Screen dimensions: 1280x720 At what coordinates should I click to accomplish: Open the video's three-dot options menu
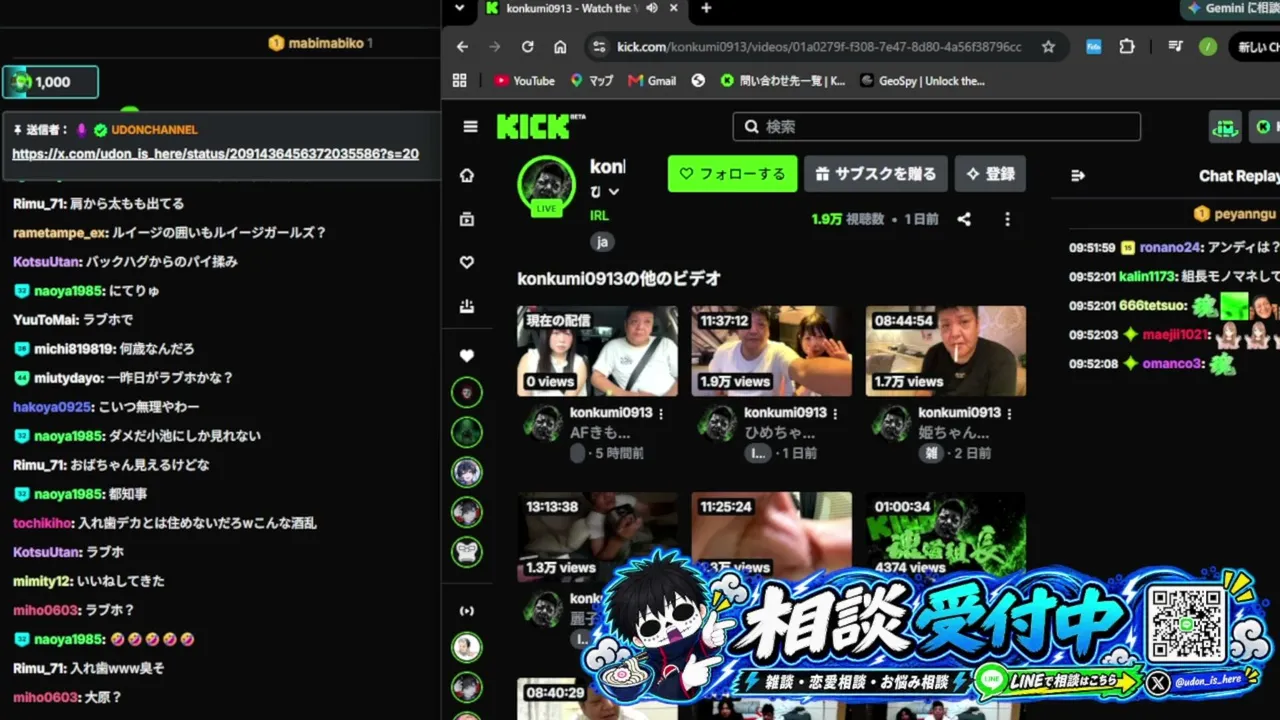point(1007,219)
